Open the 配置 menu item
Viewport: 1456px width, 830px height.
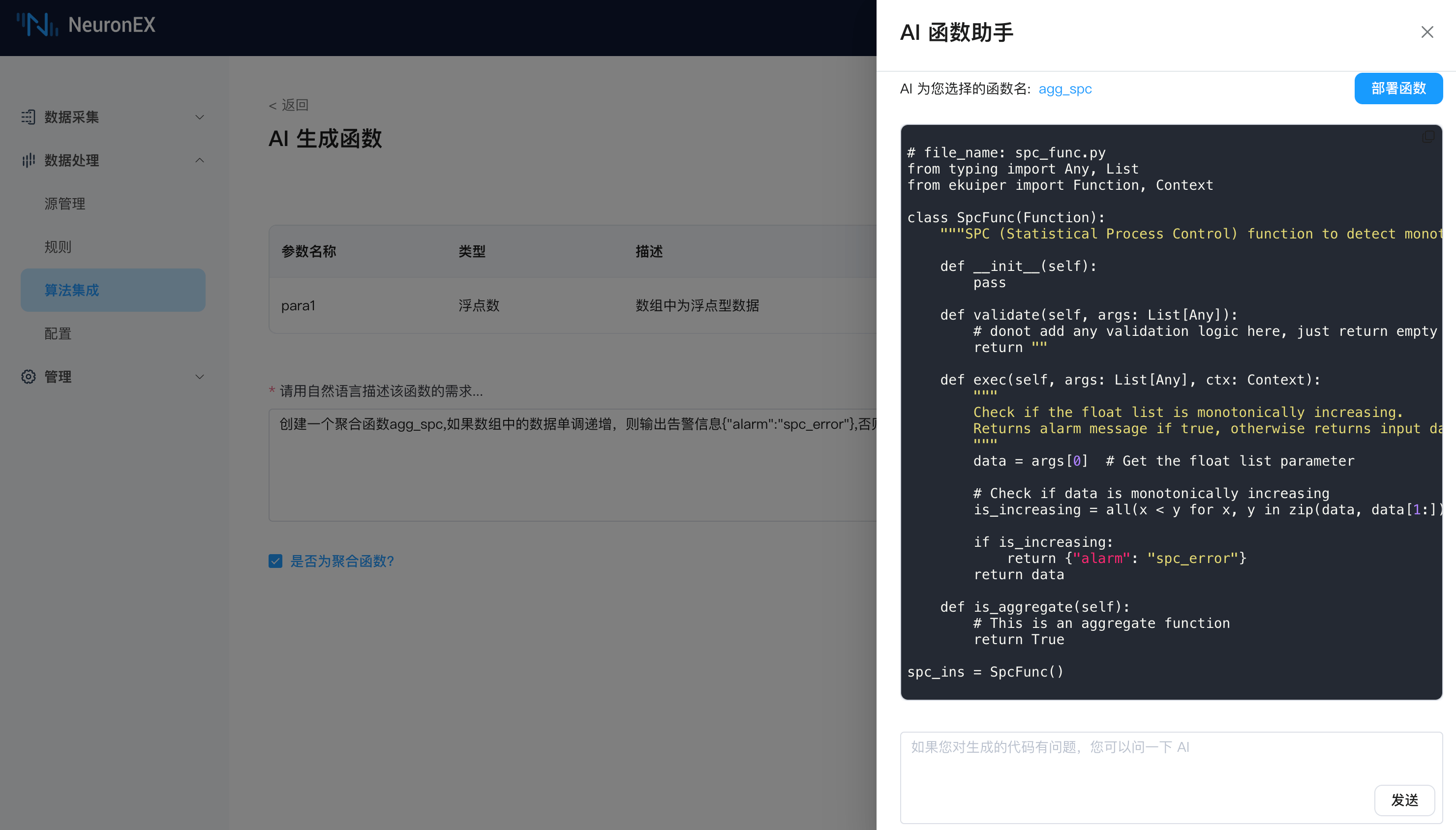click(58, 333)
